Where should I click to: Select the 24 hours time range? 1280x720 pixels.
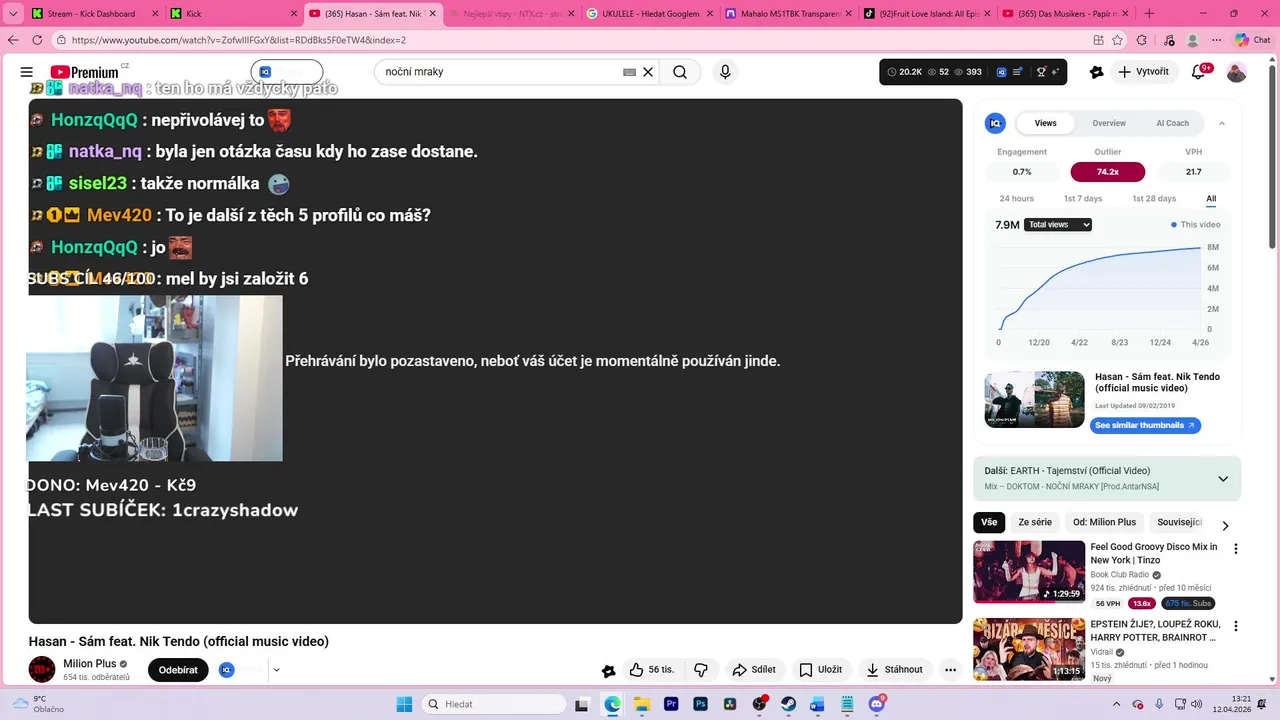(x=1017, y=199)
